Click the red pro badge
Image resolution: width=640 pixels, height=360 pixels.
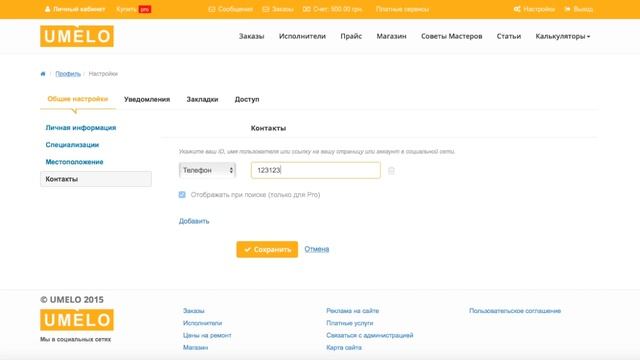[145, 9]
